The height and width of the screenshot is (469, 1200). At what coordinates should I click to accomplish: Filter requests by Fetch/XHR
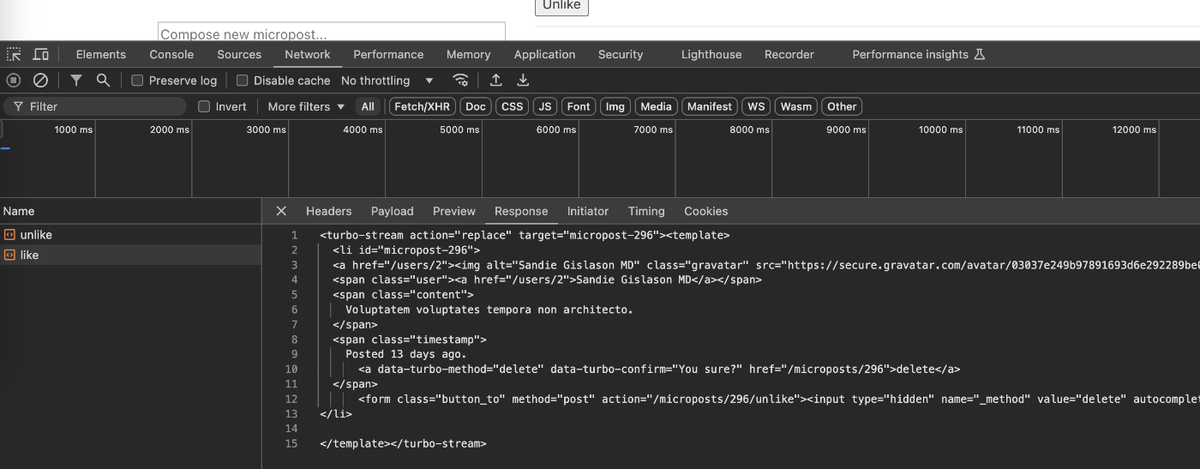pos(422,107)
